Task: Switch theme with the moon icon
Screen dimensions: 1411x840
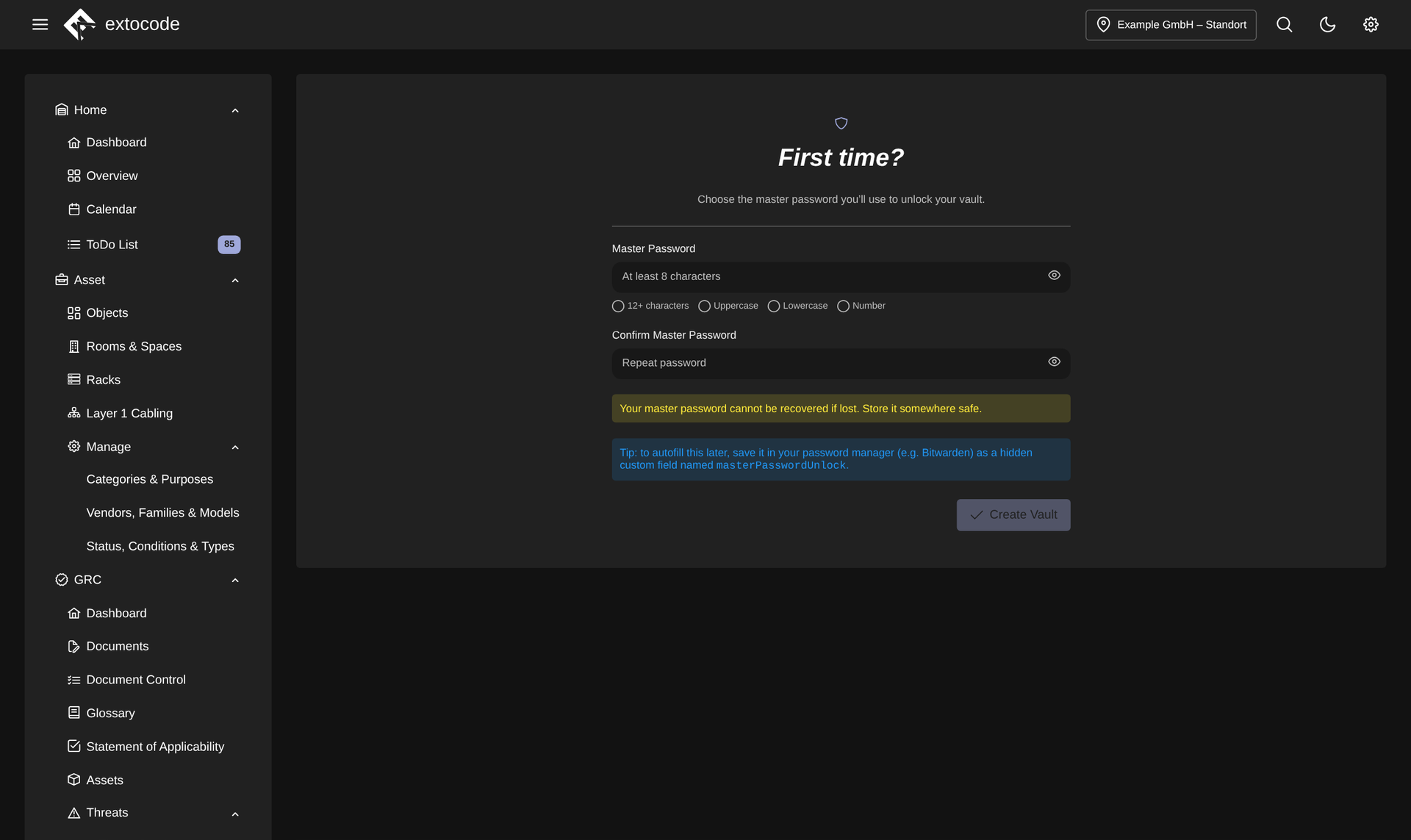Action: pyautogui.click(x=1327, y=24)
